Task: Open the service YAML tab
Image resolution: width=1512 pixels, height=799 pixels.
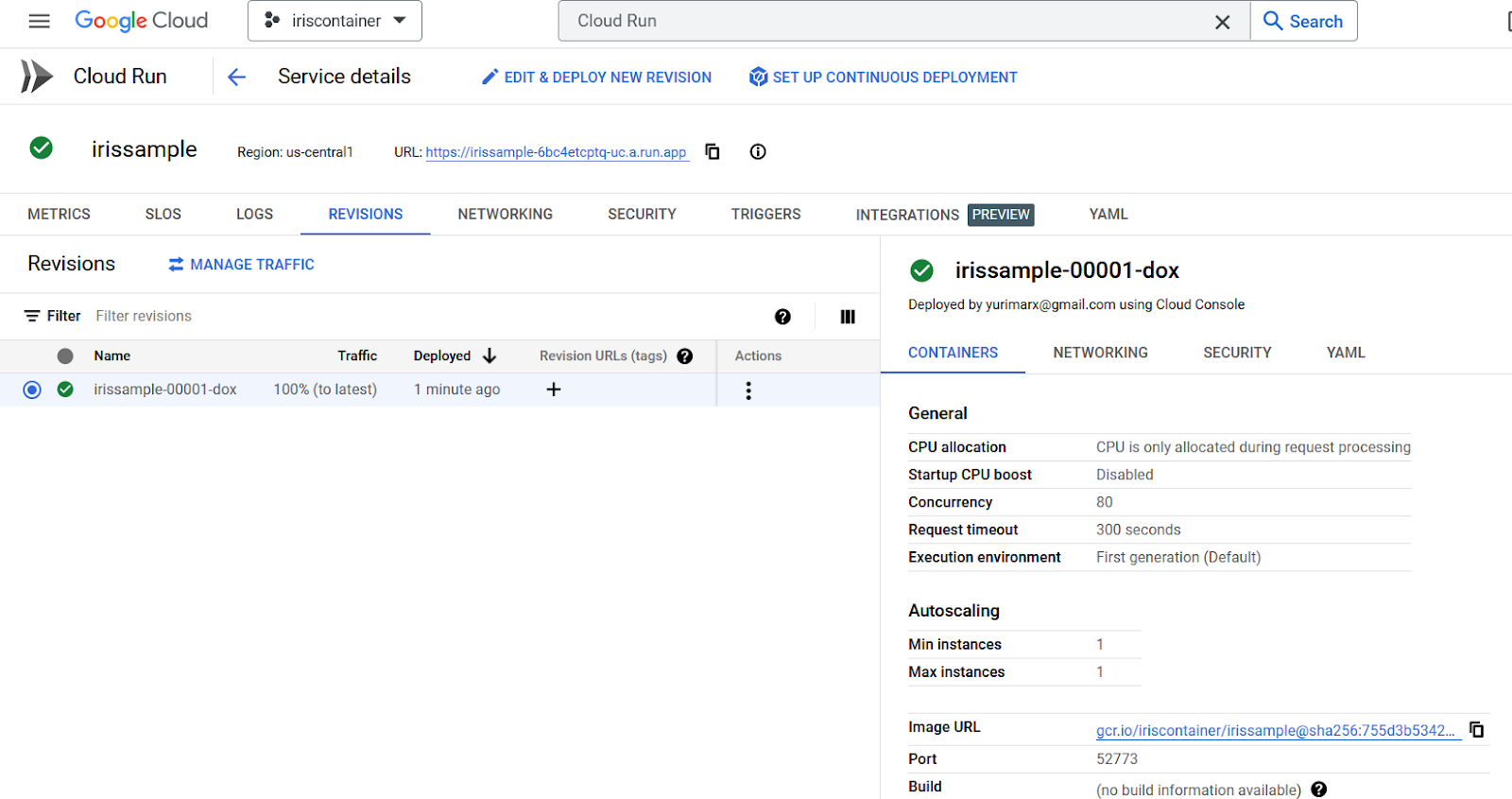Action: (x=1108, y=215)
